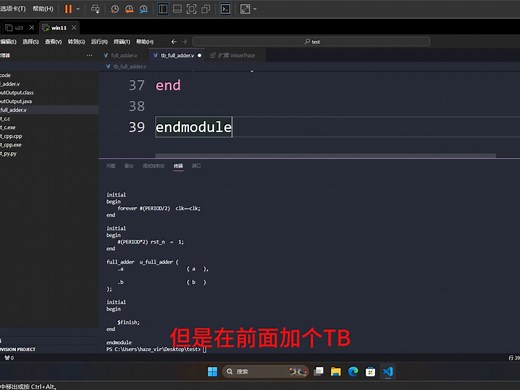This screenshot has width=520, height=390.
Task: Open the t_c.exe file
Action: pos(8,127)
